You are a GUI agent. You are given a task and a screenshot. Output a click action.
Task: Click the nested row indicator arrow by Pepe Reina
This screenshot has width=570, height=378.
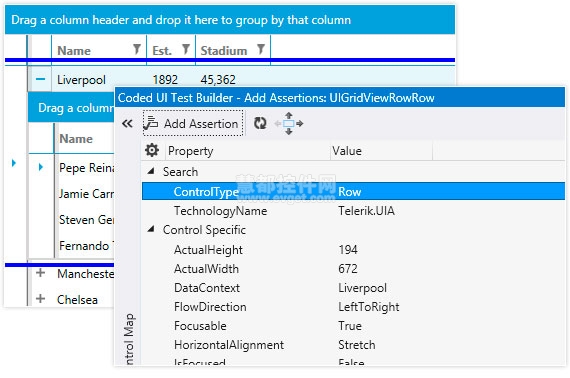[x=41, y=167]
